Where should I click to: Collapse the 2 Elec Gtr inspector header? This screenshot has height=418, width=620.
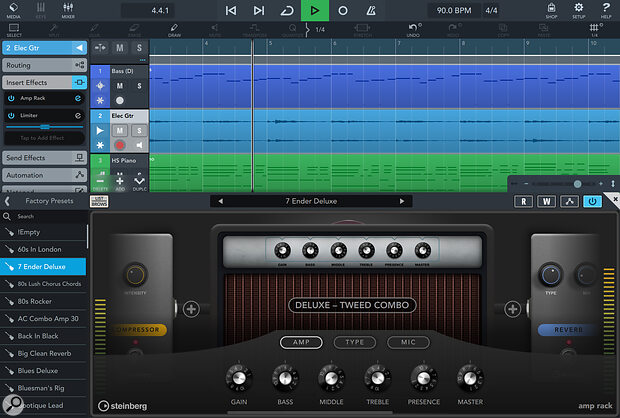[x=44, y=48]
